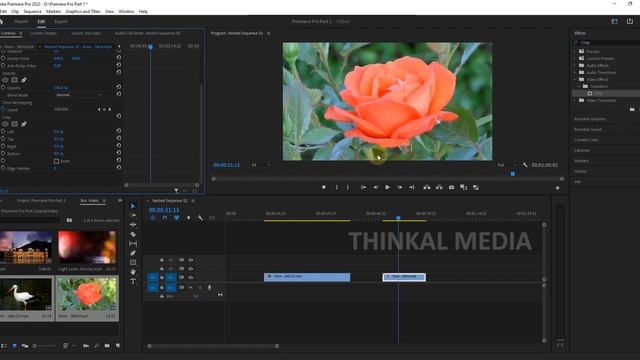The width and height of the screenshot is (640, 360).
Task: Toggle the Zoom checkbox in Crop effect
Action: coord(56,161)
